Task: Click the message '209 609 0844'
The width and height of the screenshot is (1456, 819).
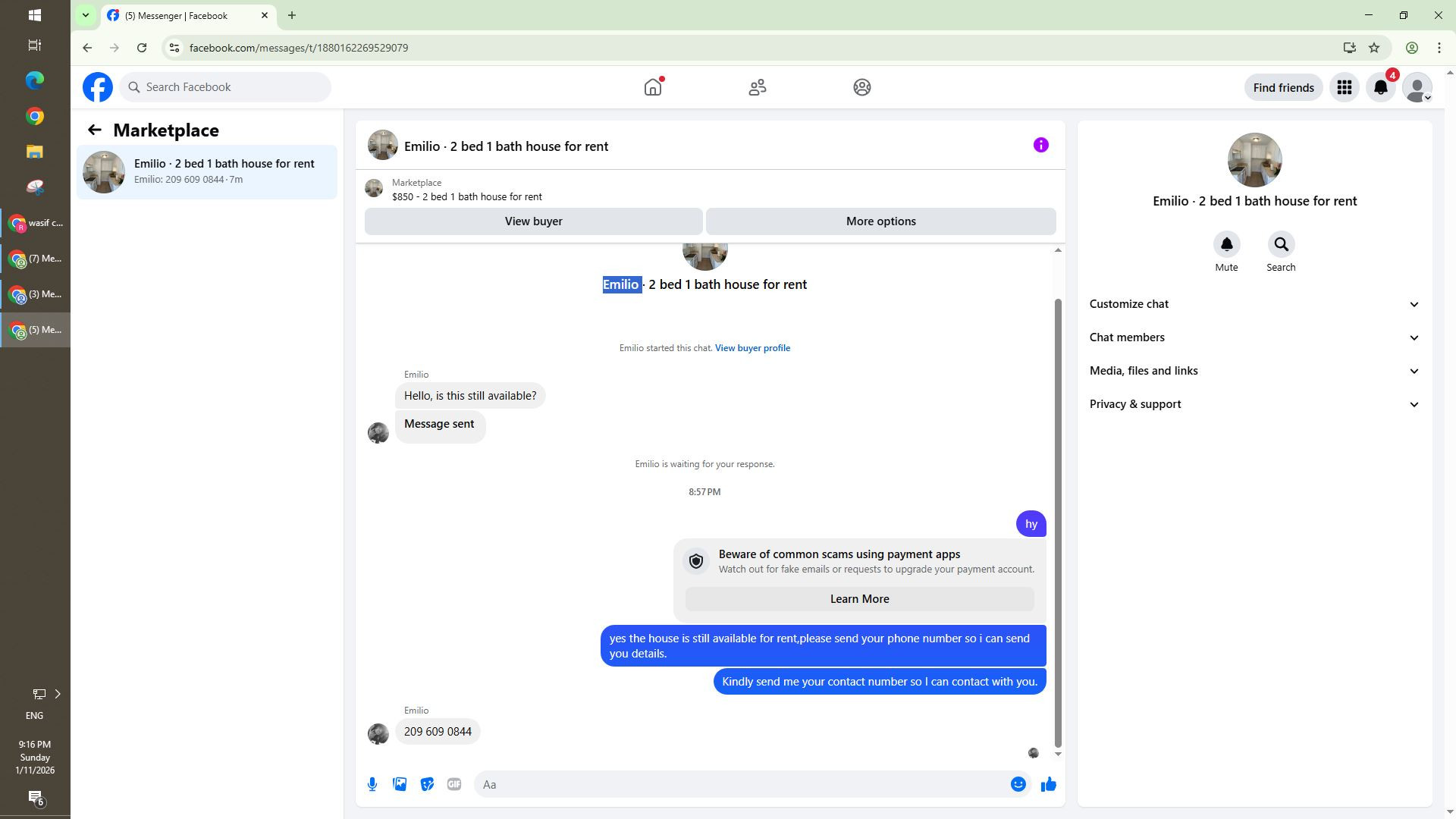Action: [438, 732]
